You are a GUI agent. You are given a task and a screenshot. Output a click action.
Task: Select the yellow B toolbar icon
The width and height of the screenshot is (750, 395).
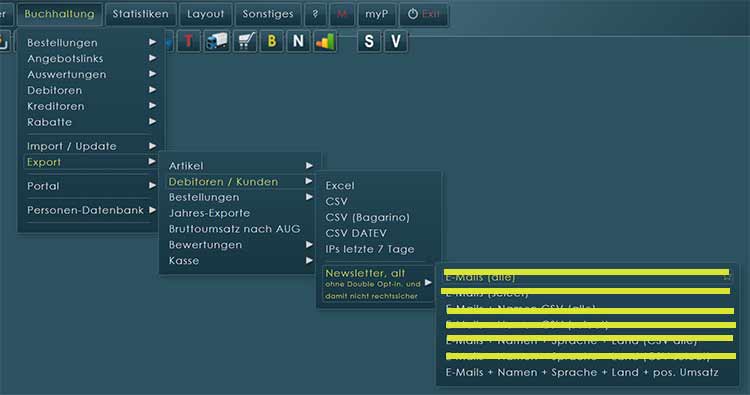tap(272, 42)
